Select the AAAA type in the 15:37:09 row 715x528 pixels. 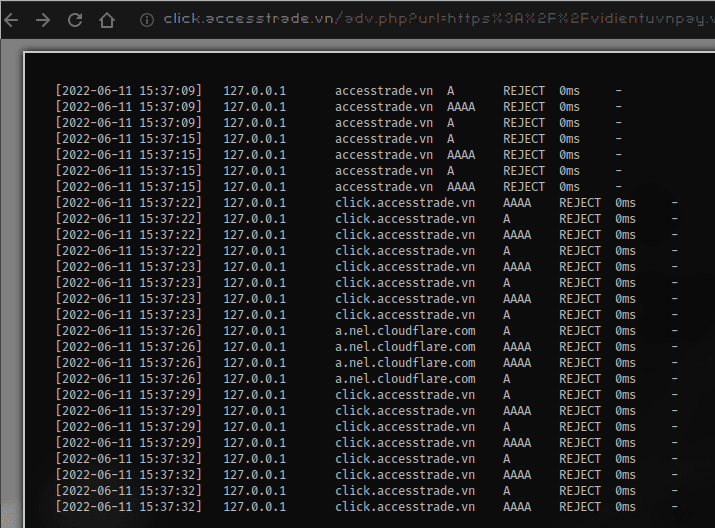click(461, 107)
